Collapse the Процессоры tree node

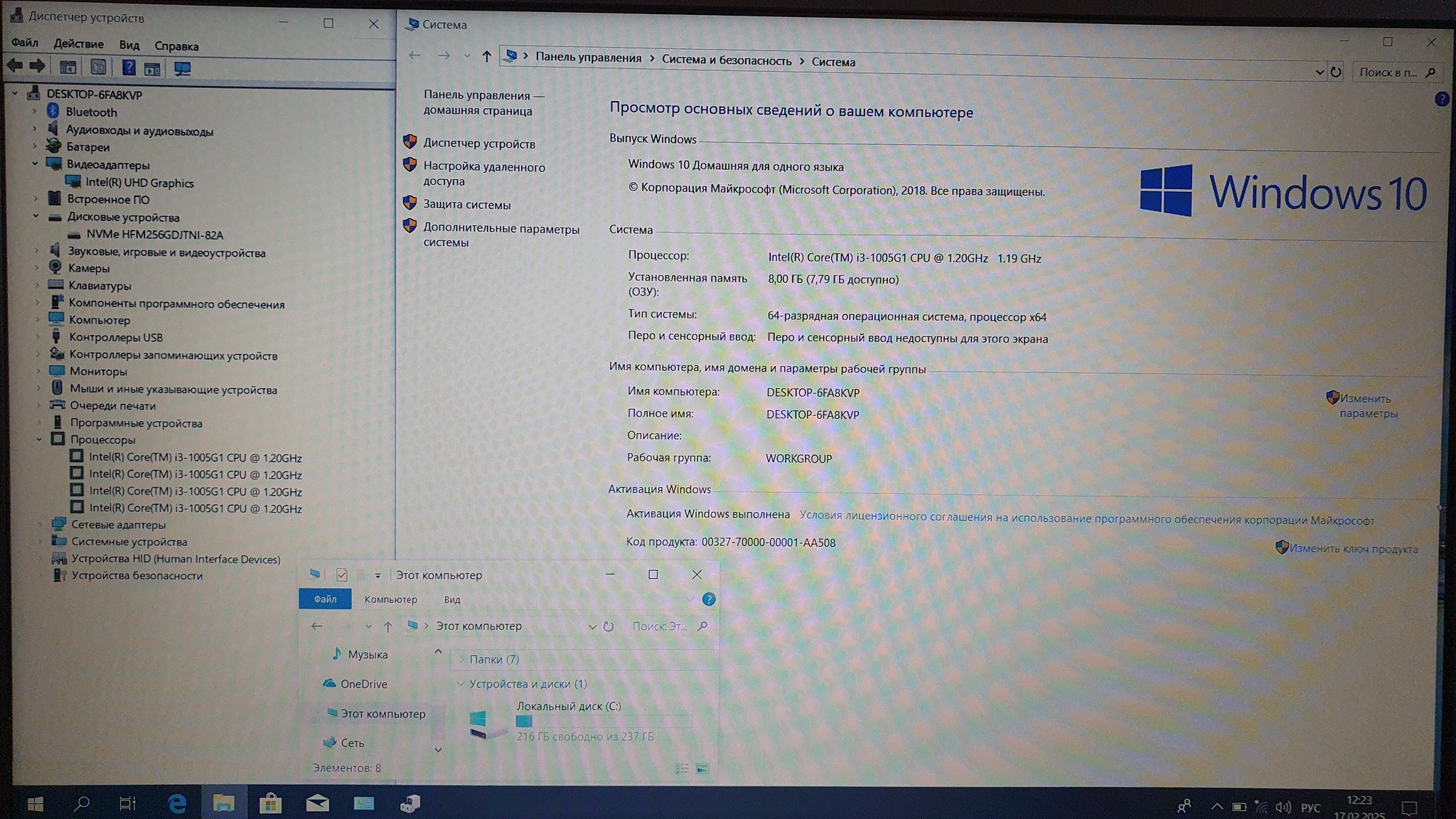click(39, 439)
